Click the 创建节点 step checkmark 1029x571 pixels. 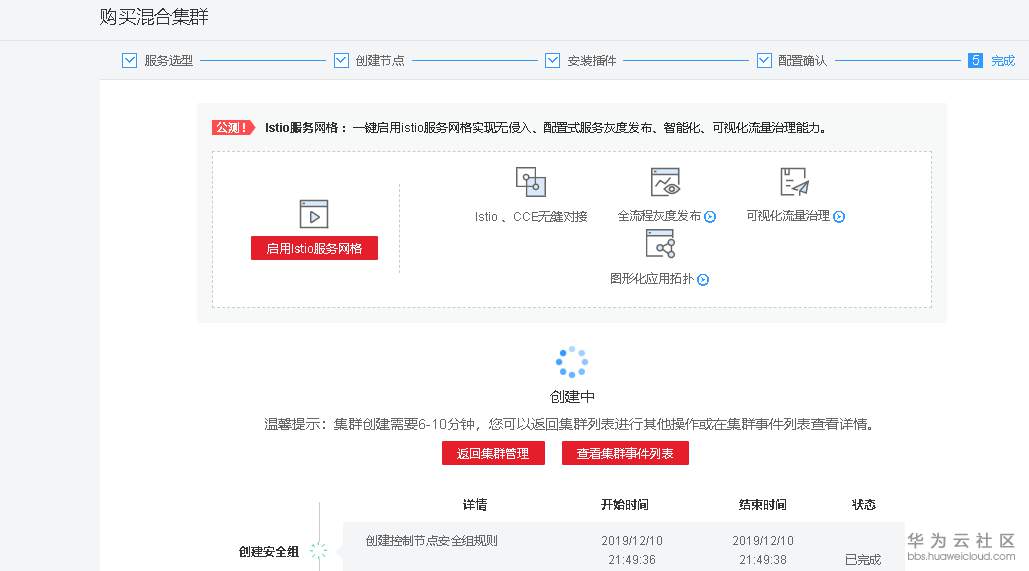341,60
